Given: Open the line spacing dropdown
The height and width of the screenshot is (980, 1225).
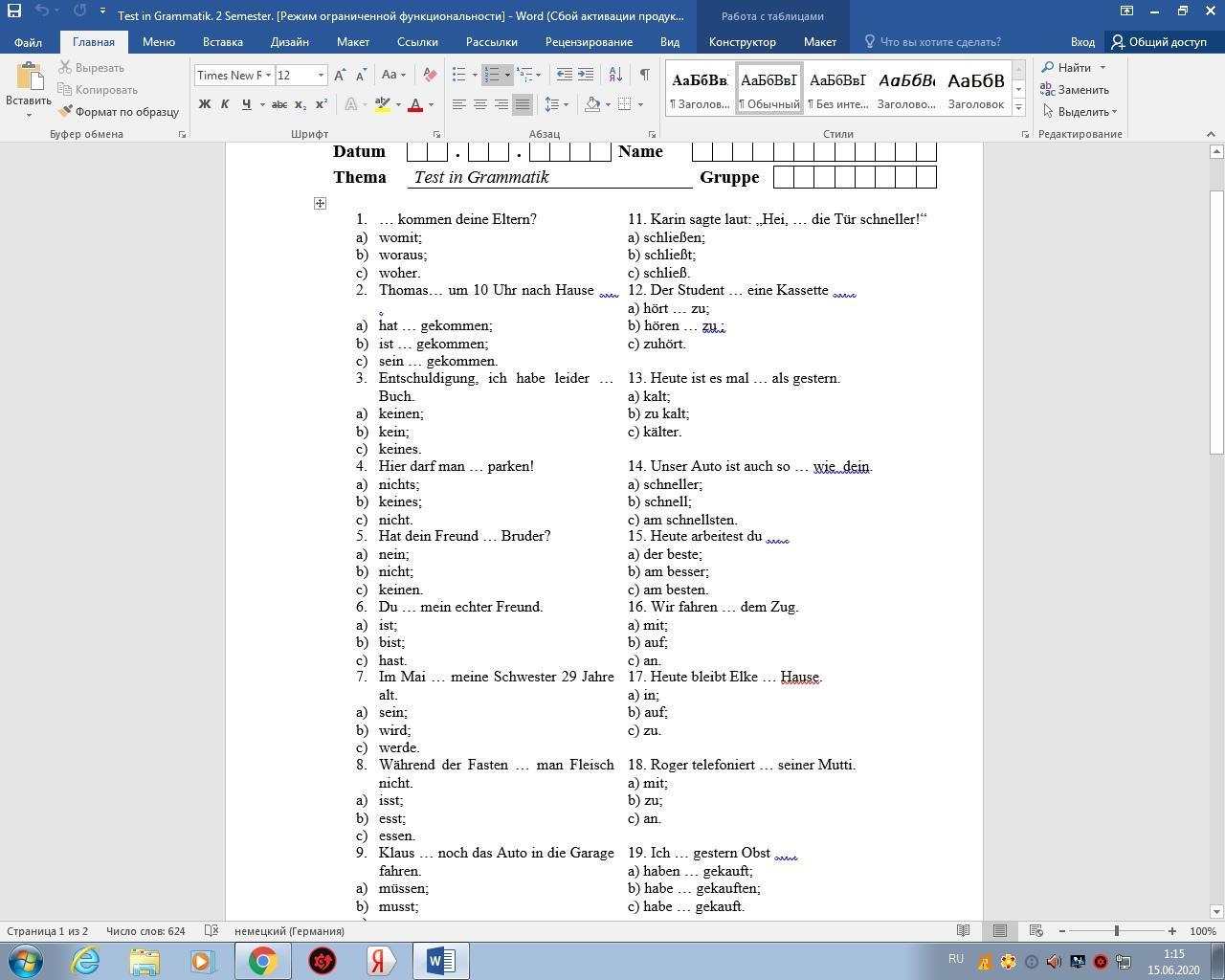Looking at the screenshot, I should click(556, 104).
